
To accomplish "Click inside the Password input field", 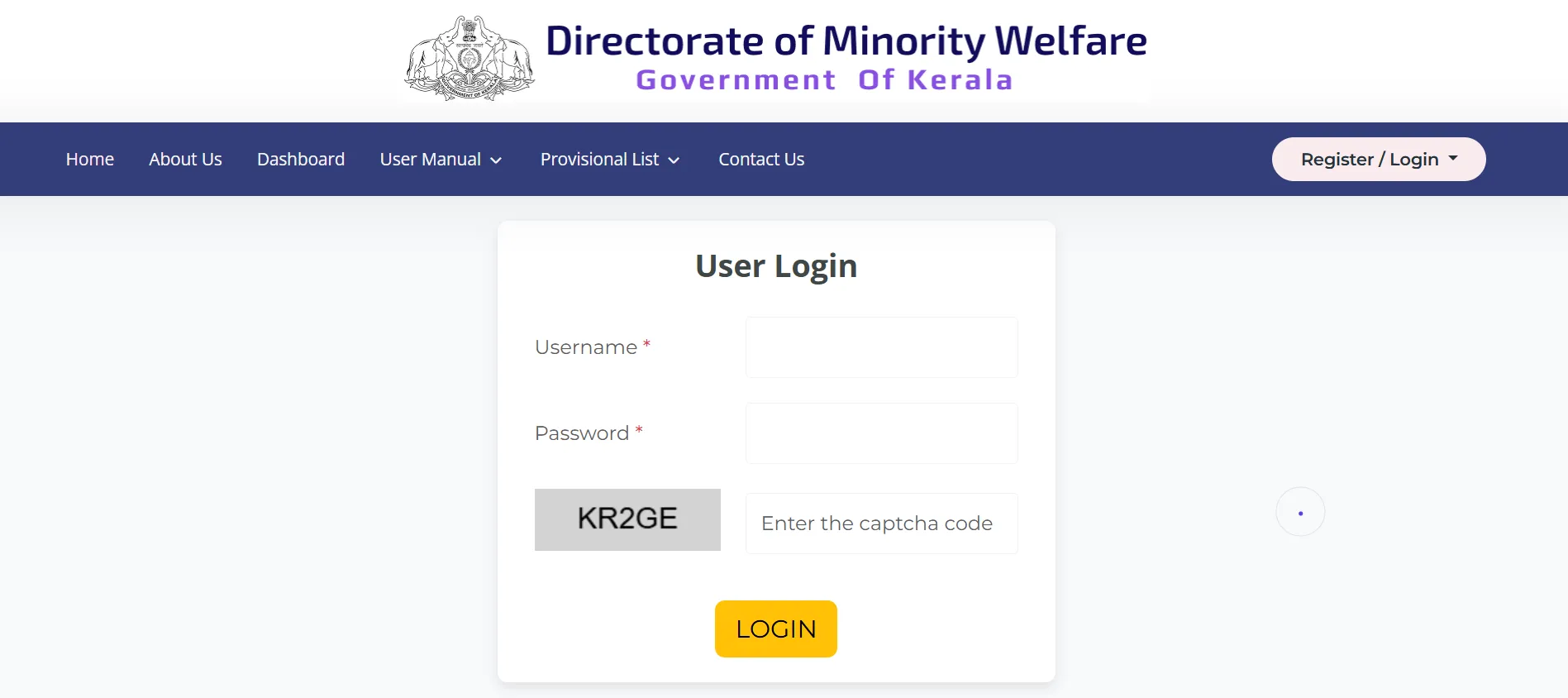I will (881, 433).
